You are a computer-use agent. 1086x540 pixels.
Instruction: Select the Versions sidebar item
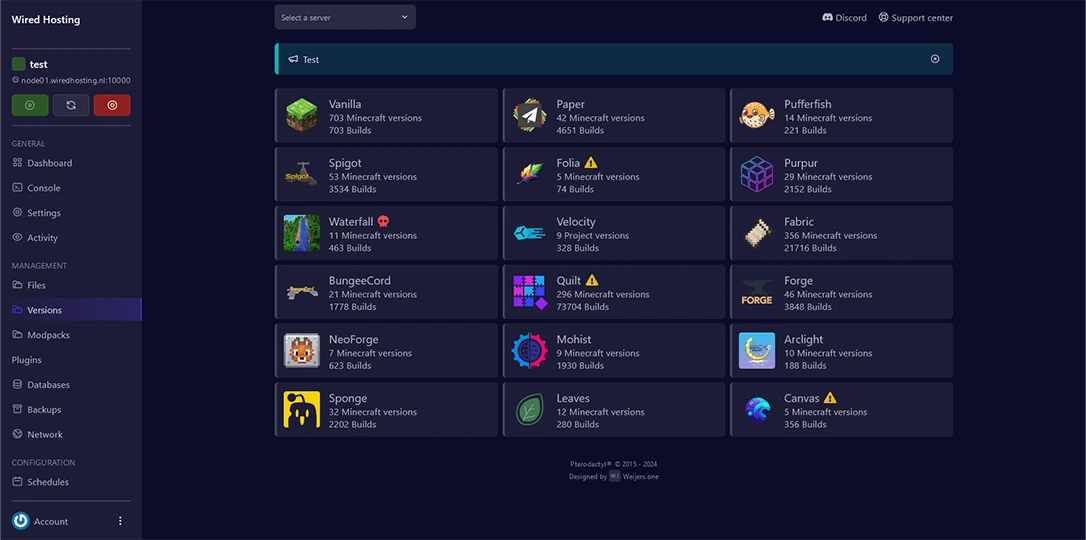71,309
